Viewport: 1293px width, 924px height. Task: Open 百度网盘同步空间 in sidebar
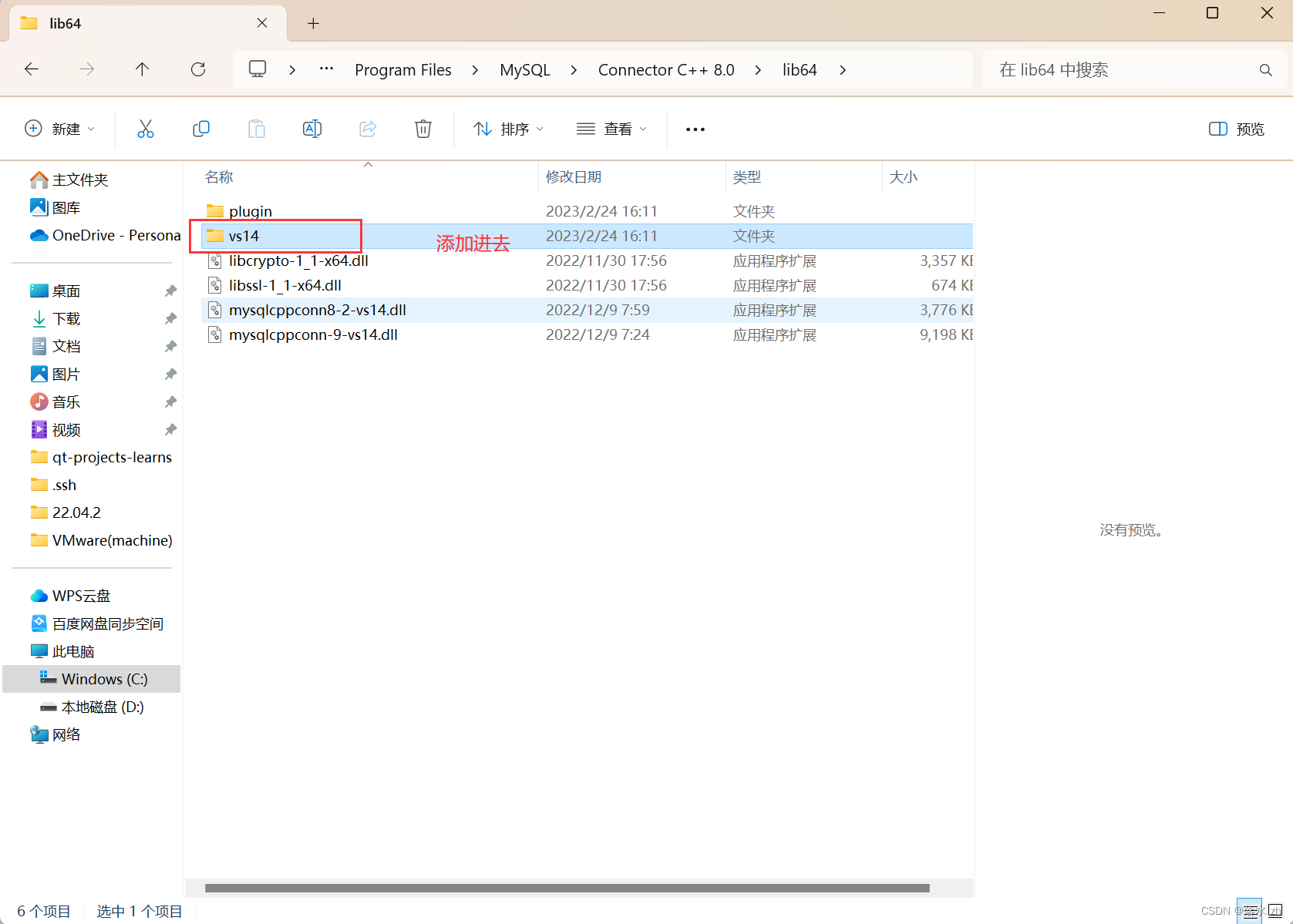click(97, 623)
